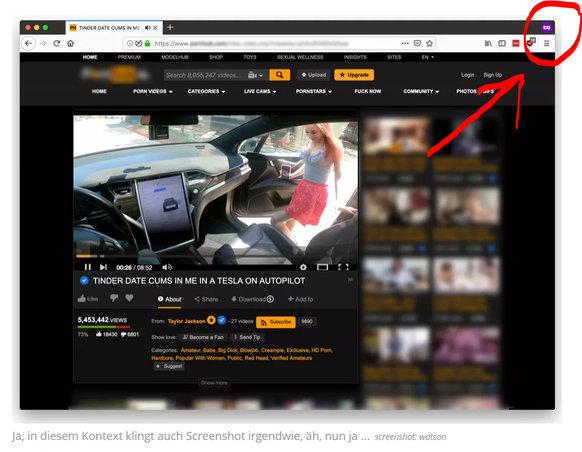
Task: Expand details with Show more
Action: pyautogui.click(x=214, y=383)
